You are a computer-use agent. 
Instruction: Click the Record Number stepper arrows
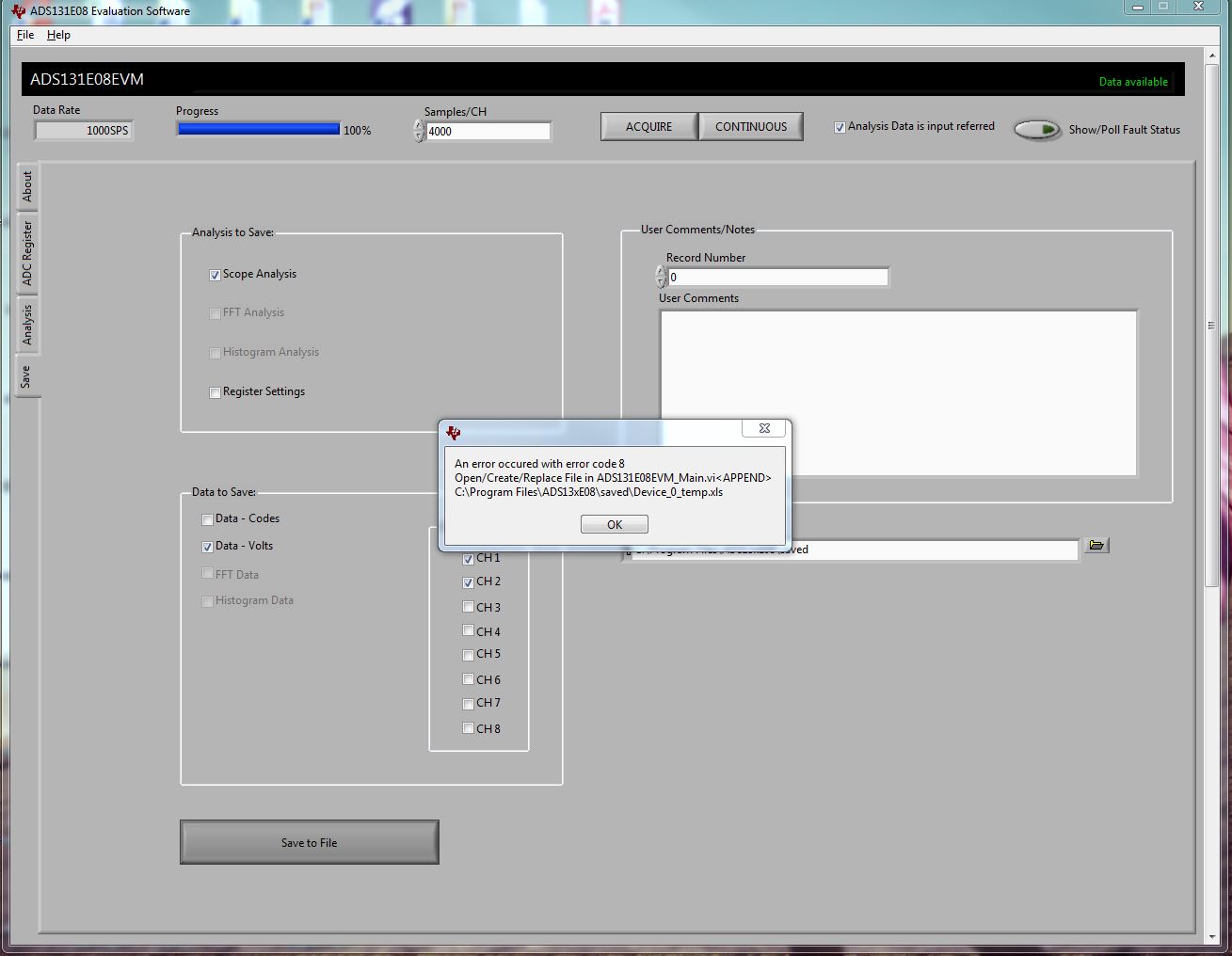[x=661, y=278]
